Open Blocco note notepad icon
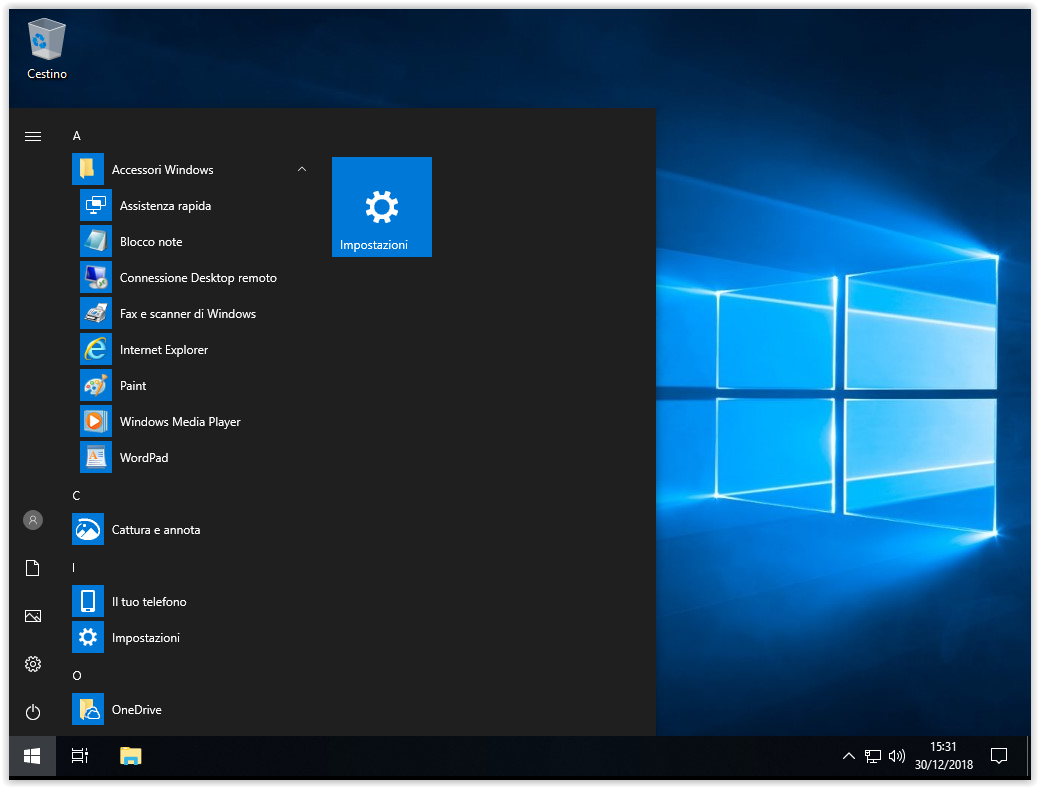1039x788 pixels. (96, 241)
